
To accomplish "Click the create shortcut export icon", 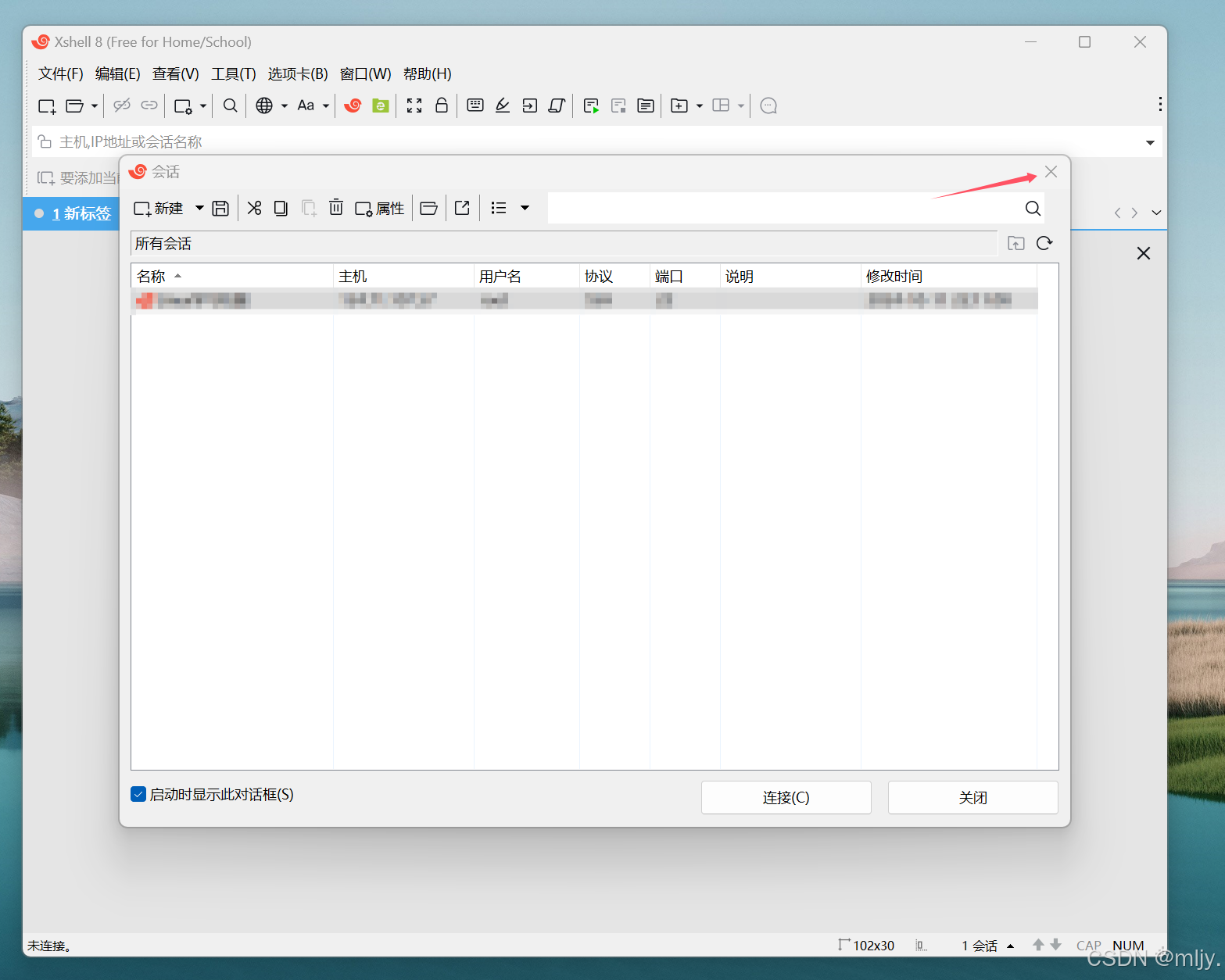I will pos(462,208).
